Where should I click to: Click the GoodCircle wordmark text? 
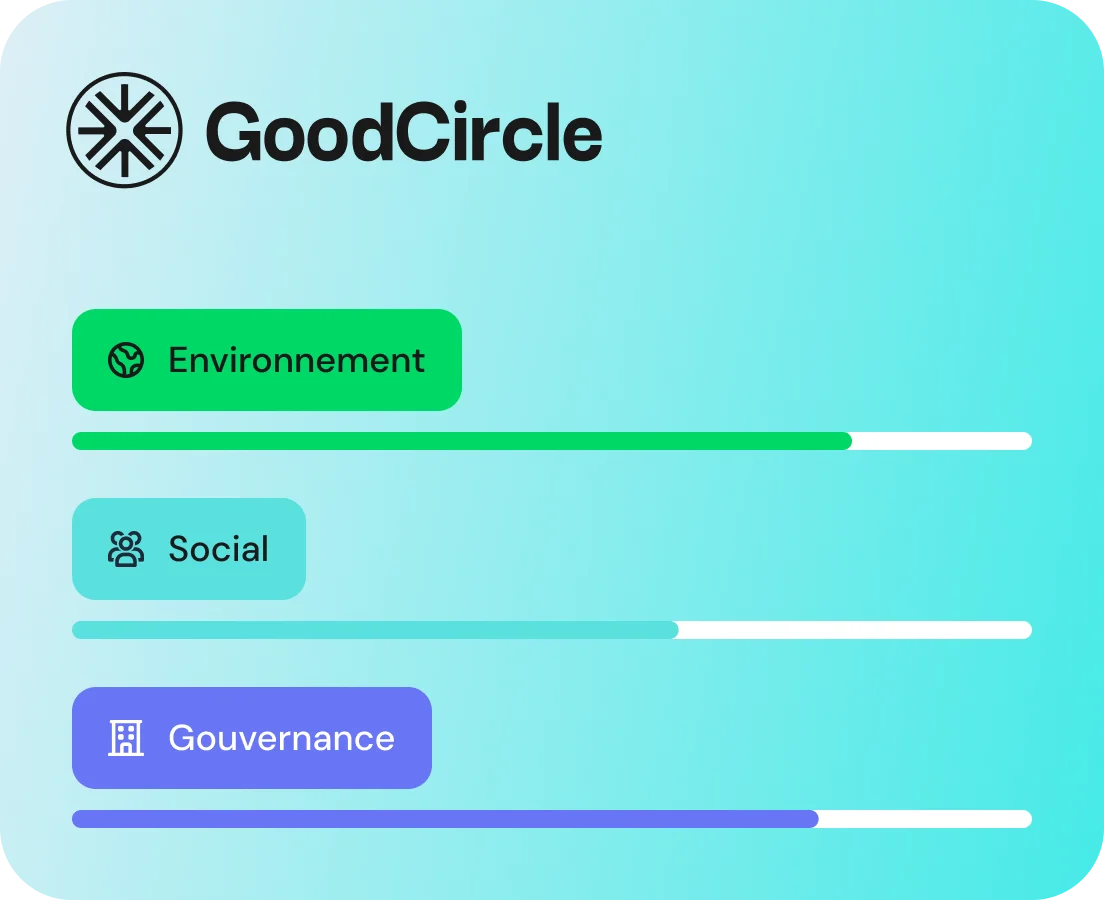tap(404, 133)
